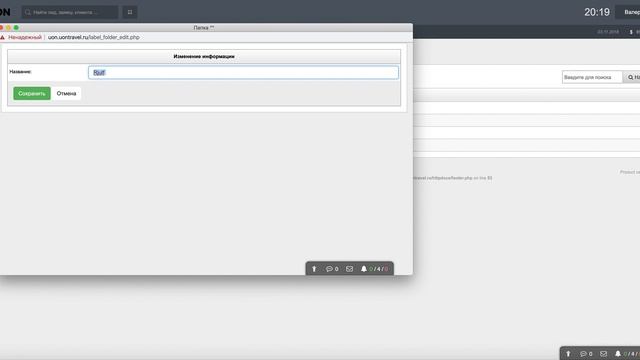Click bell icon in main window footer bar
640x360 pixels.
pyautogui.click(x=618, y=354)
